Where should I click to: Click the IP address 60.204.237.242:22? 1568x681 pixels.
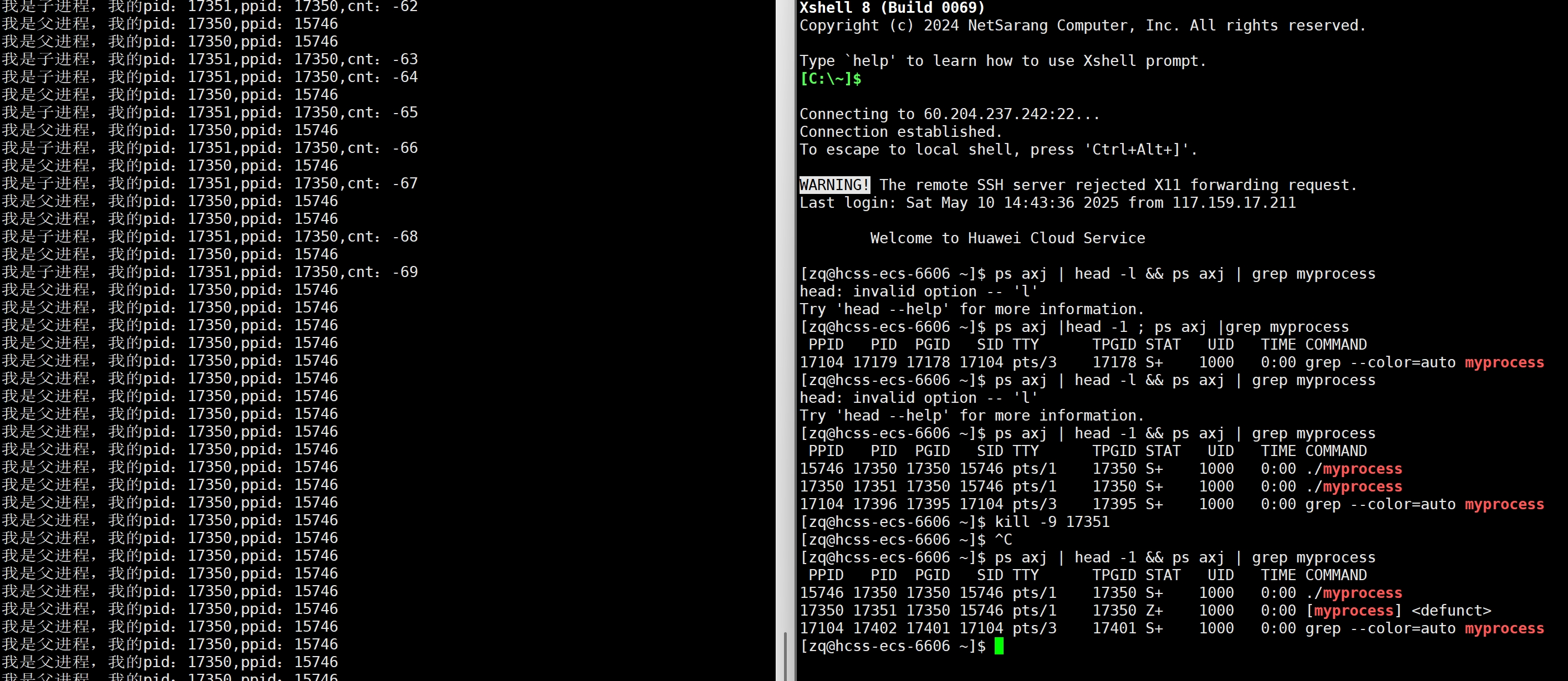998,114
